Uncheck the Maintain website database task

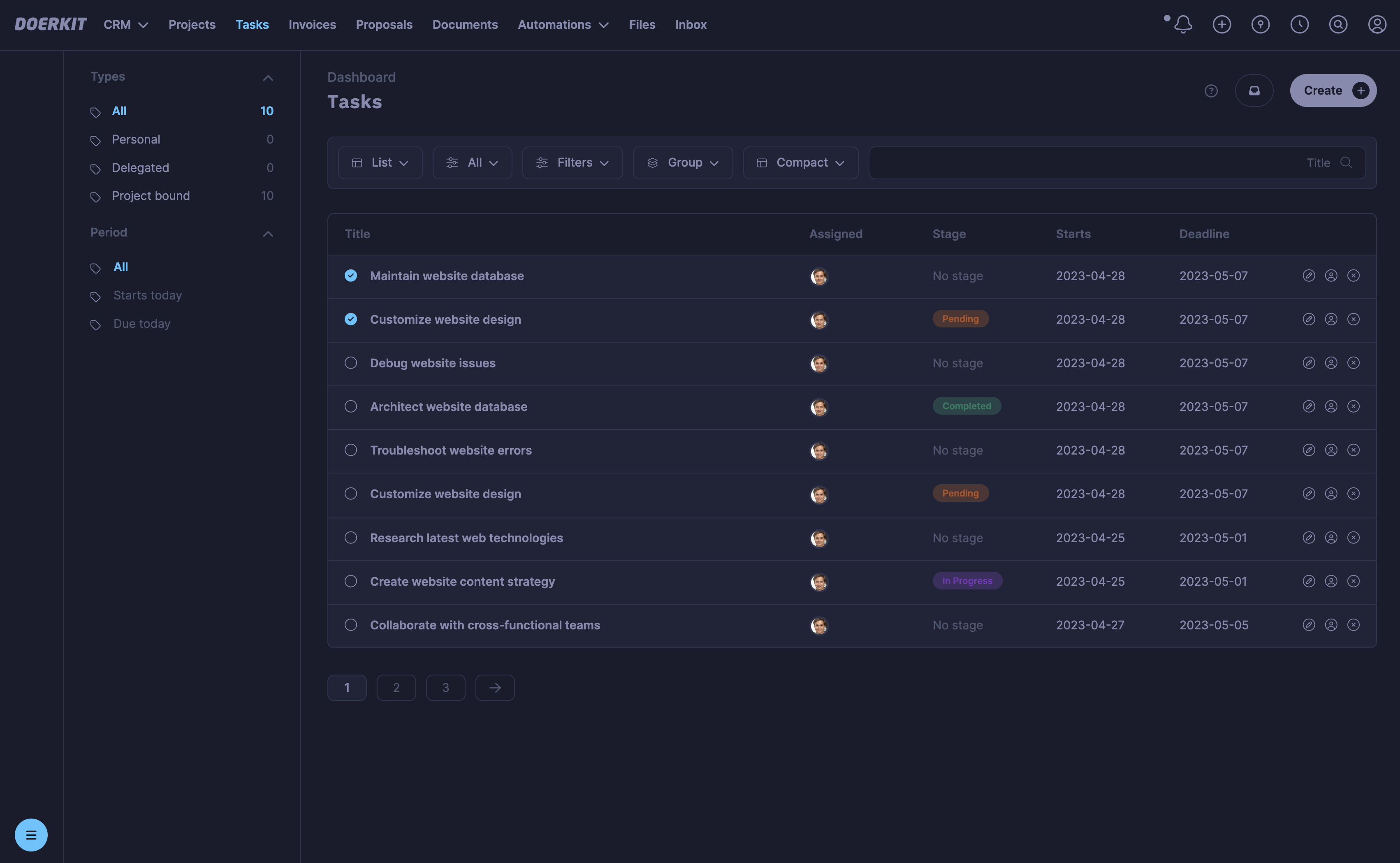[x=351, y=275]
